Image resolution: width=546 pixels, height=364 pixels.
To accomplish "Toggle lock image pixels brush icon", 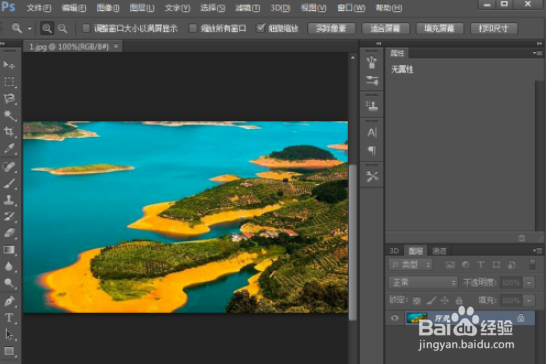I will tap(431, 300).
